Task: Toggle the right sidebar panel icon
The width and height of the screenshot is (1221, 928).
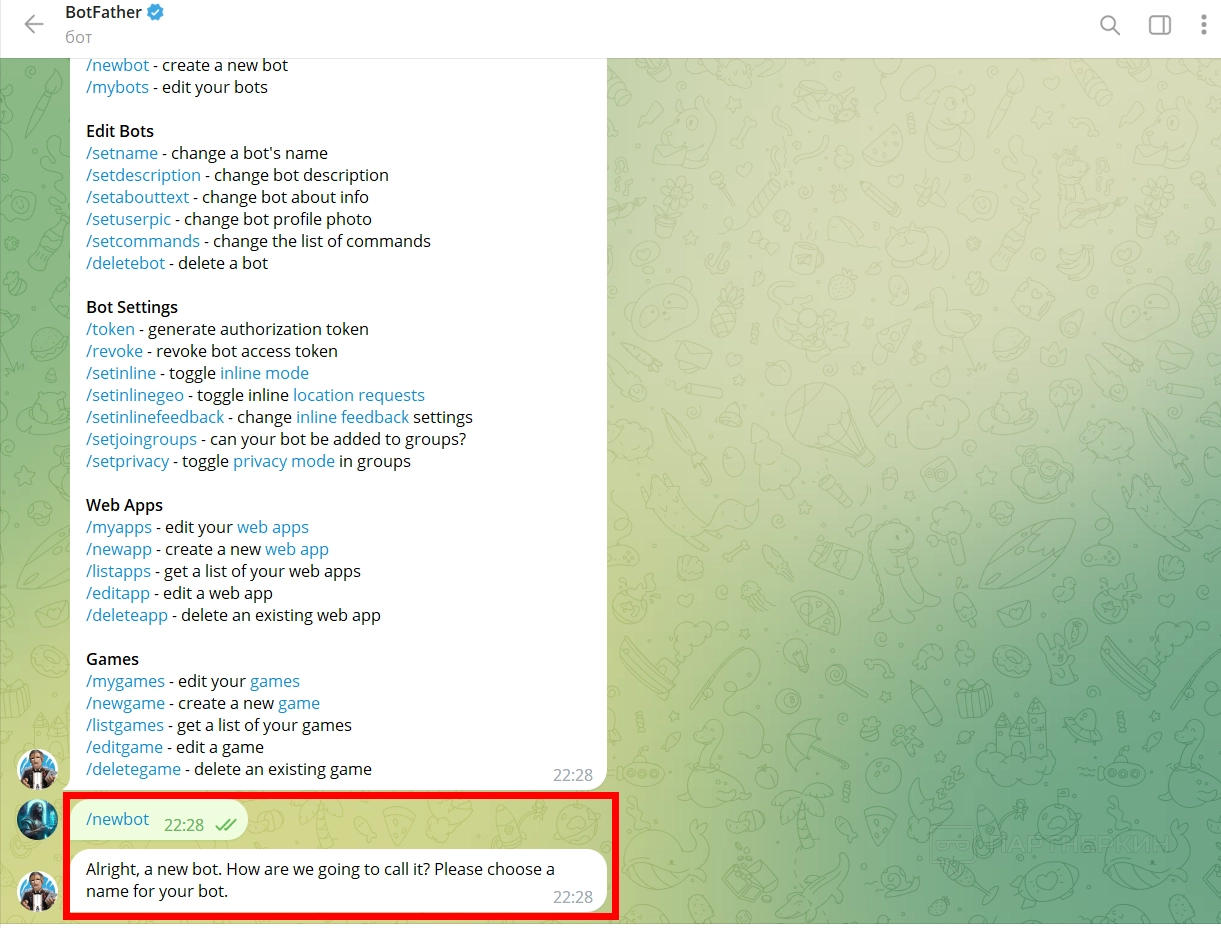Action: (1160, 25)
